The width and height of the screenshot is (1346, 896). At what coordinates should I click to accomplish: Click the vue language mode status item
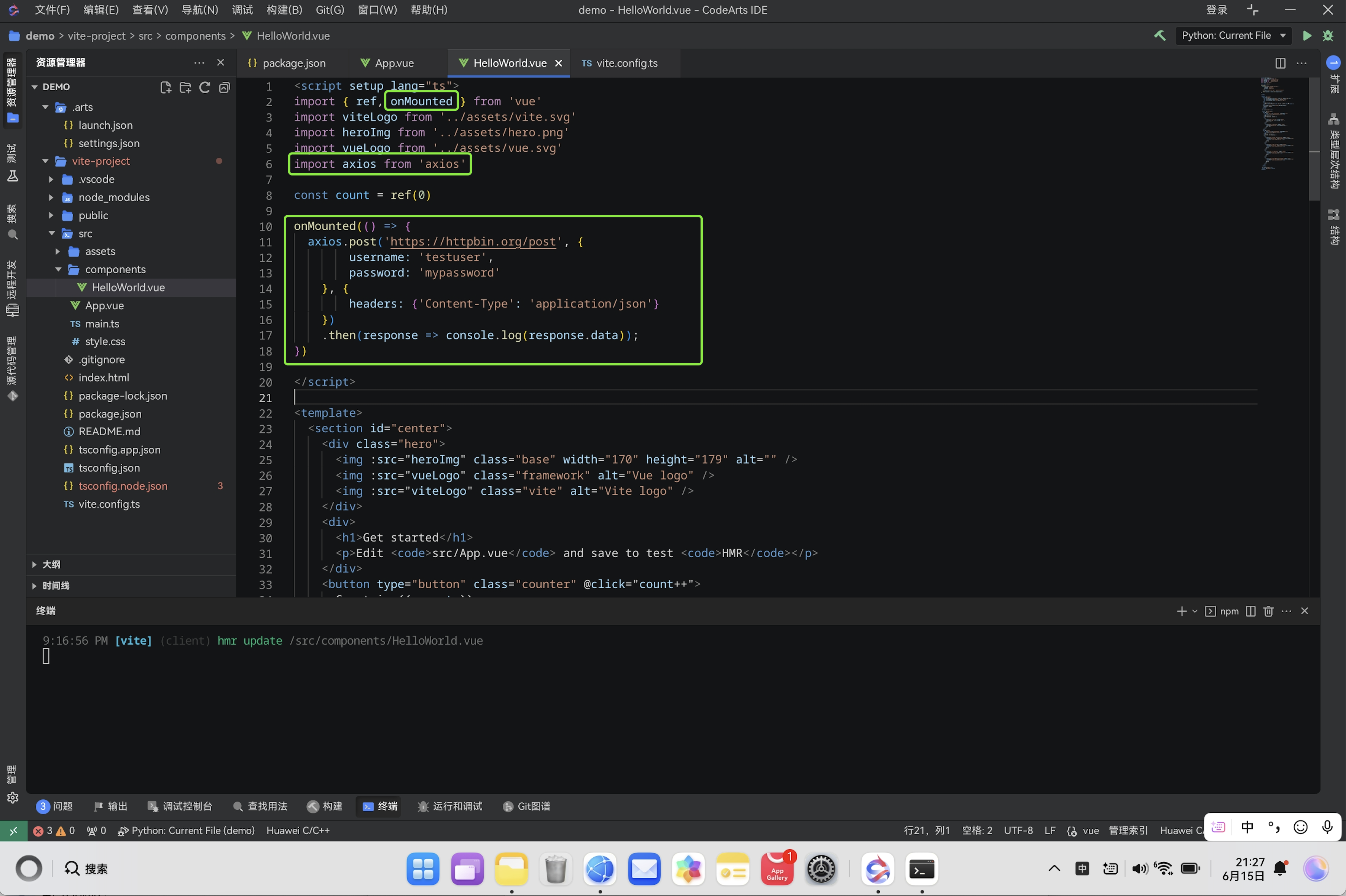pos(1090,830)
